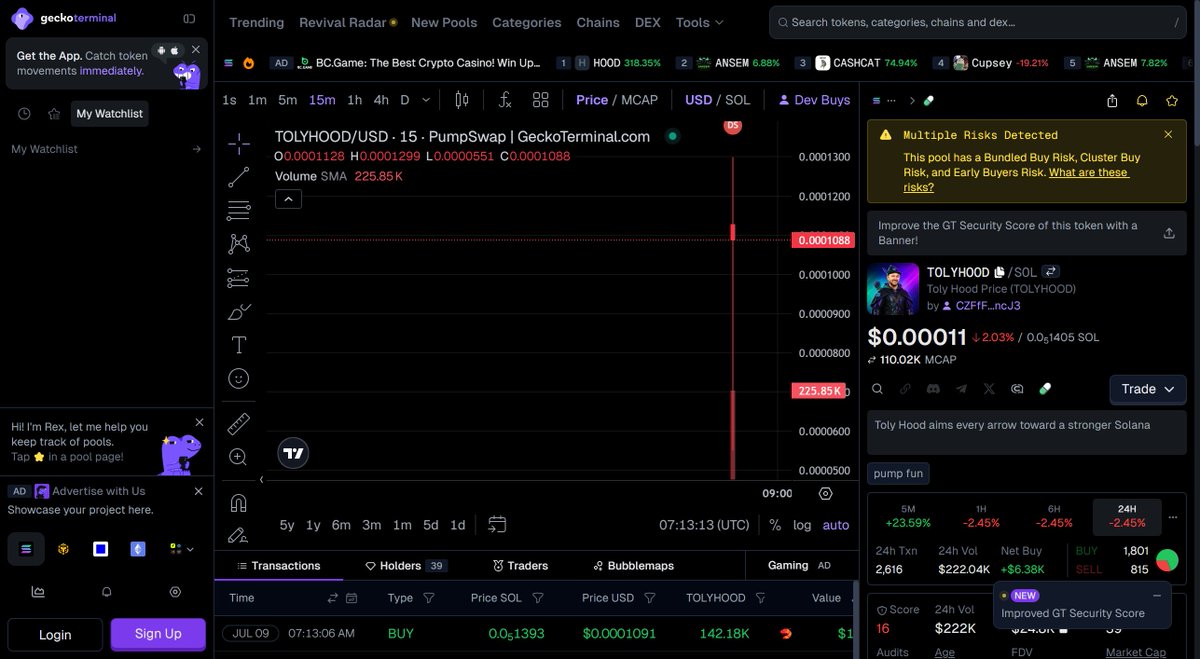Screen dimensions: 1200x659
Task: Open the Categories nav item
Action: (x=527, y=22)
